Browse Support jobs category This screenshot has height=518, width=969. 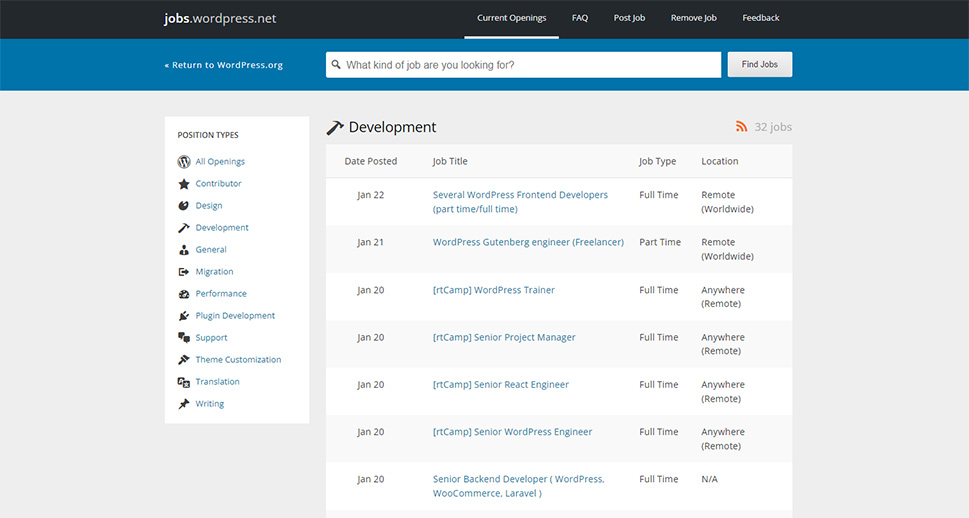pos(211,338)
